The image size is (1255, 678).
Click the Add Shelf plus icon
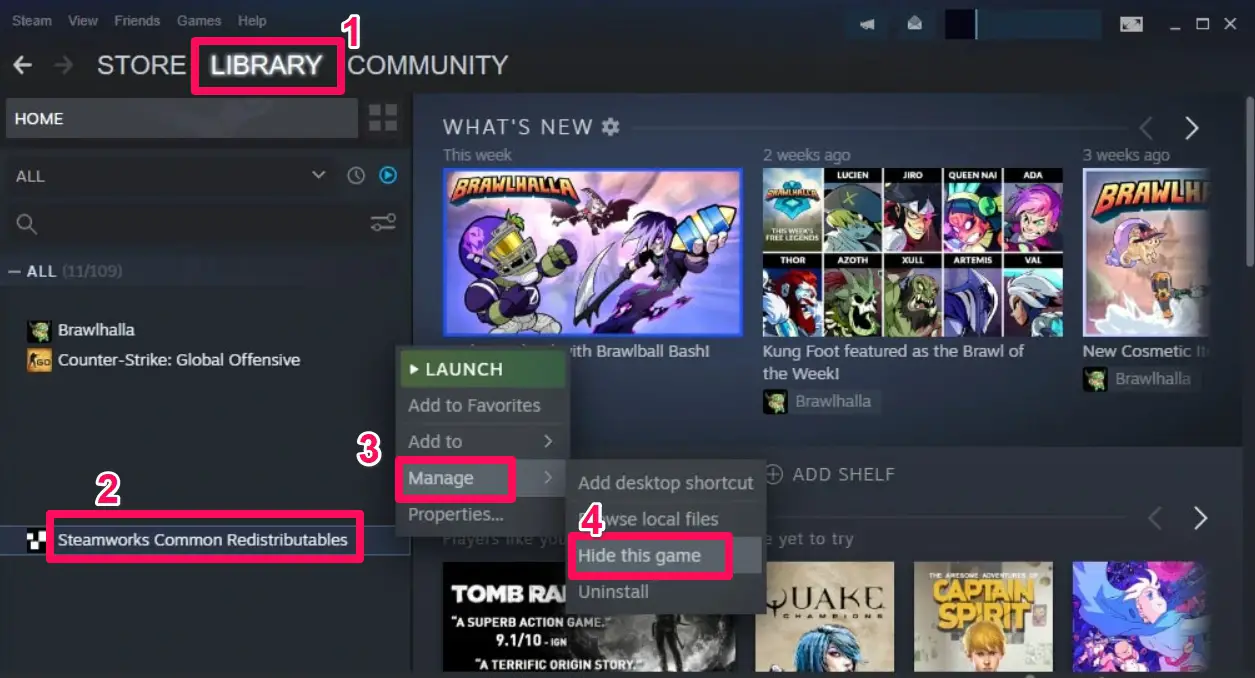[x=773, y=474]
